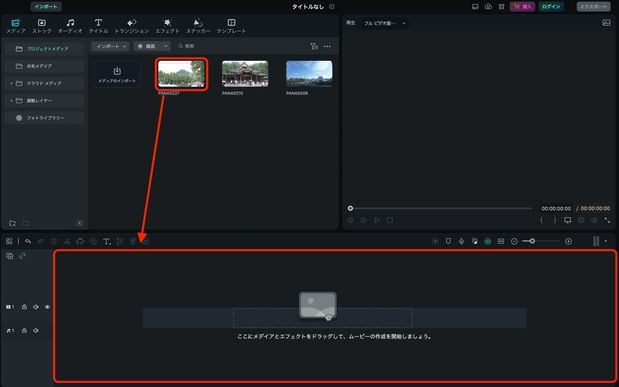Switch to the タイトル (Titles) tab
Screen dimensions: 619x387
pyautogui.click(x=98, y=26)
